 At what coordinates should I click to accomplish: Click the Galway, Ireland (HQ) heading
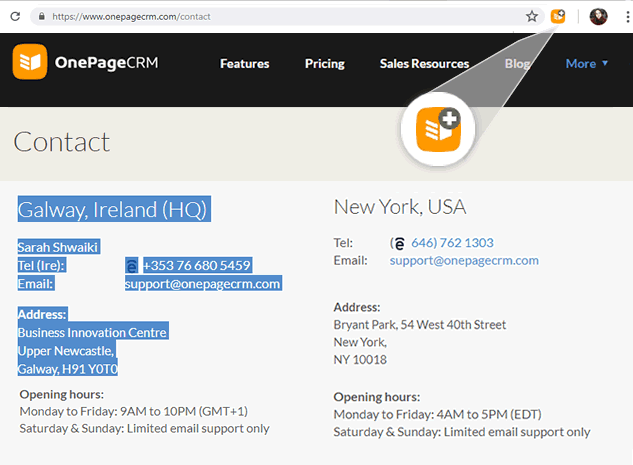[x=114, y=209]
